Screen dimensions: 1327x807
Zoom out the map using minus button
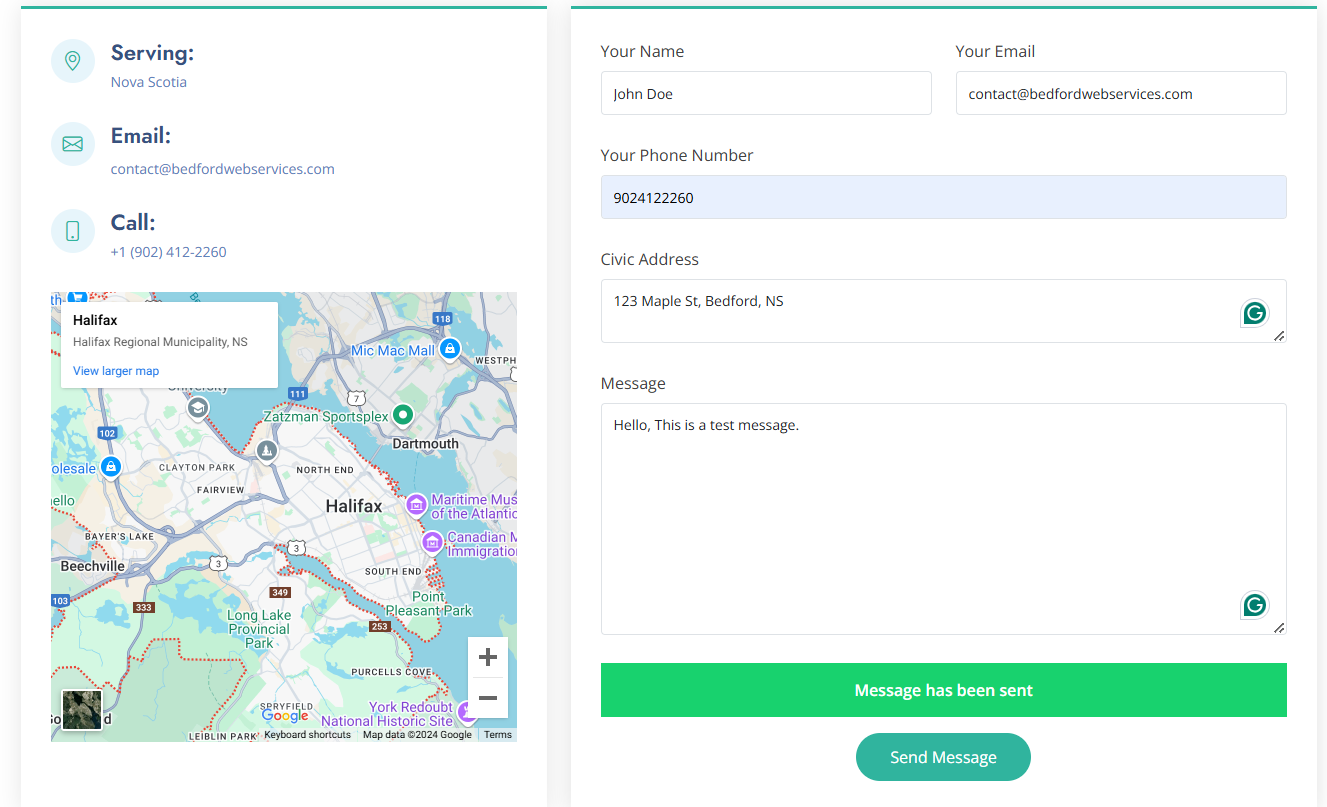coord(488,698)
